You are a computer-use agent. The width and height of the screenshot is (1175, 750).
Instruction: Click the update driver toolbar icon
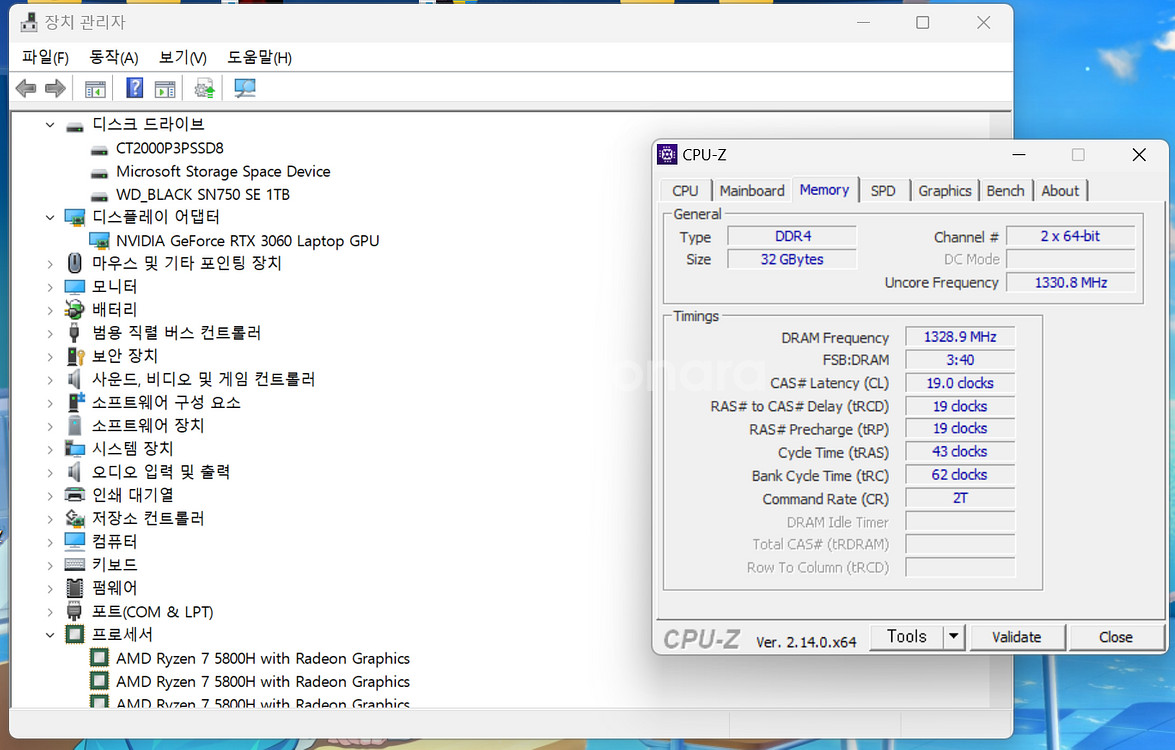[x=205, y=88]
